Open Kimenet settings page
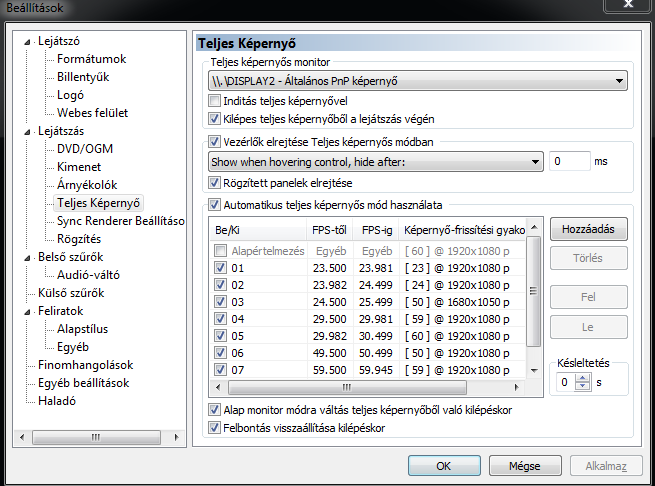This screenshot has width=655, height=486. point(79,167)
